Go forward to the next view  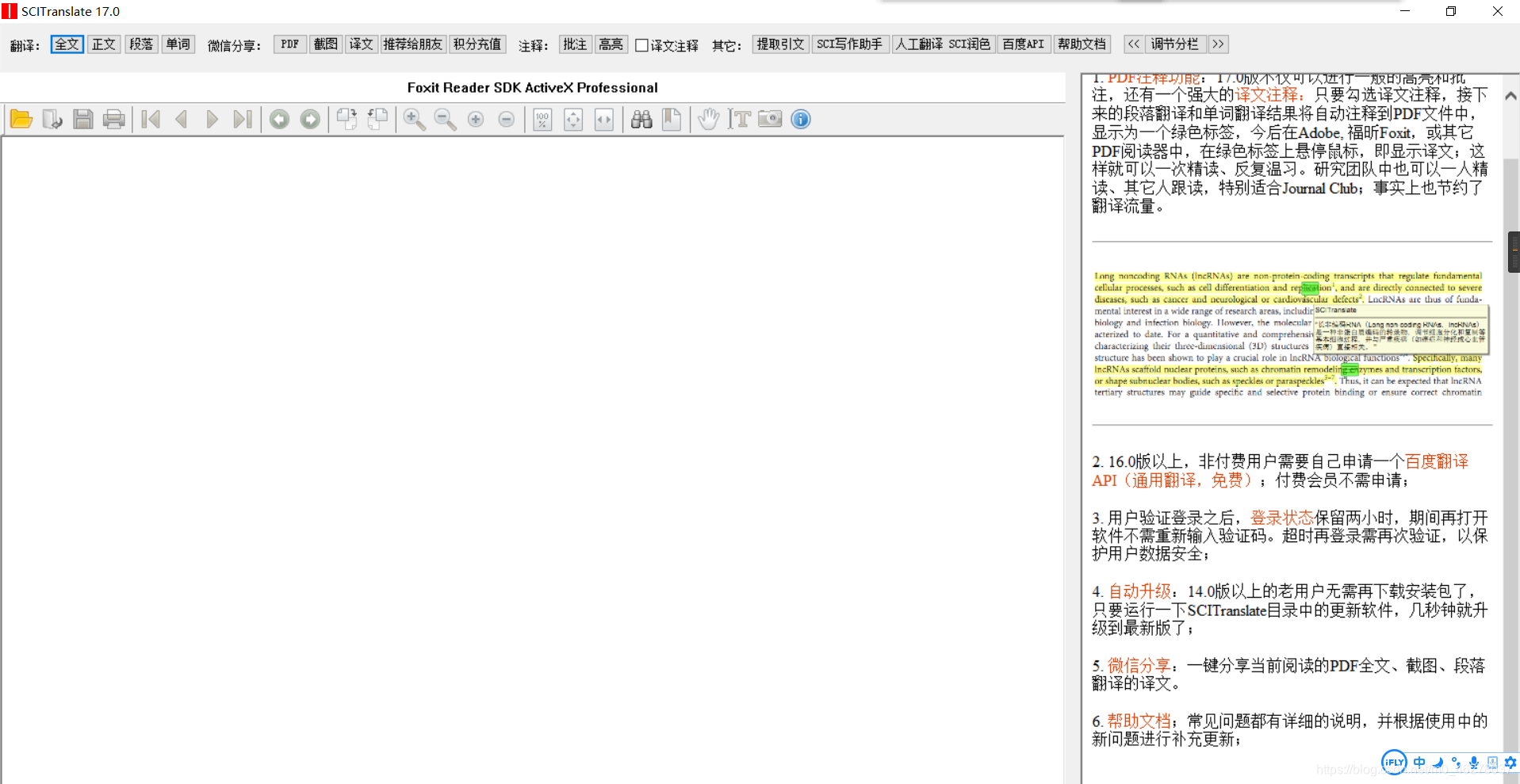point(310,120)
